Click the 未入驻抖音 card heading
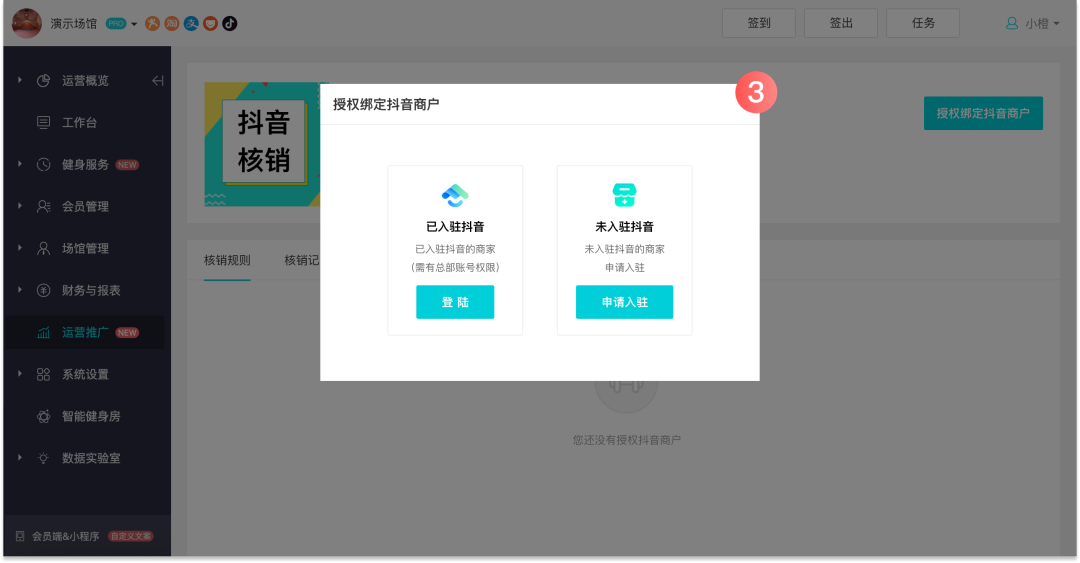Viewport: 1080px width, 563px height. [625, 227]
